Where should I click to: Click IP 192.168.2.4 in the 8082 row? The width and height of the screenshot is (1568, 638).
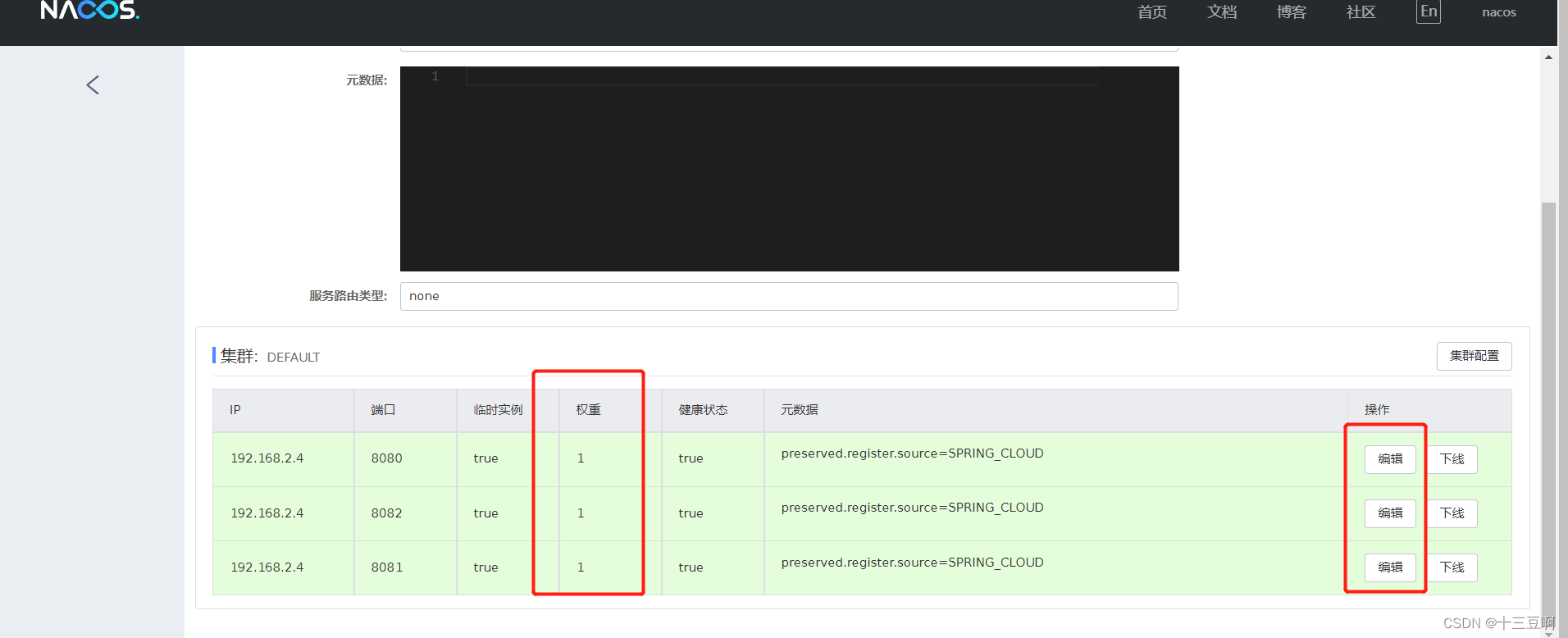click(267, 513)
